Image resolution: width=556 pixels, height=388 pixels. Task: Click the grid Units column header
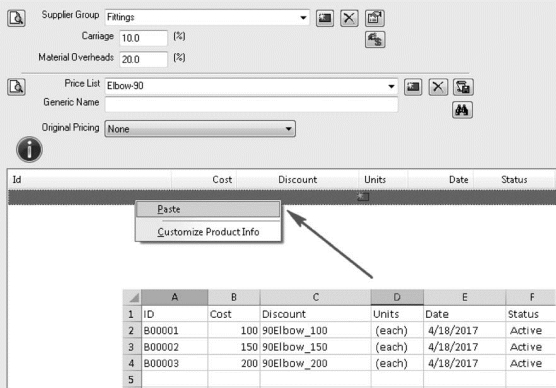point(383,179)
